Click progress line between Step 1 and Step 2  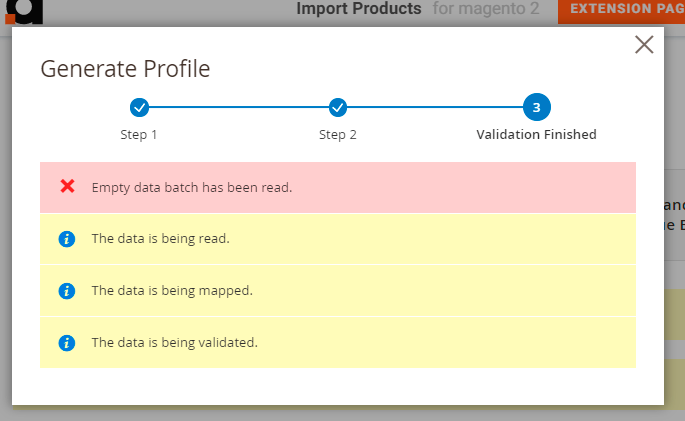[239, 107]
